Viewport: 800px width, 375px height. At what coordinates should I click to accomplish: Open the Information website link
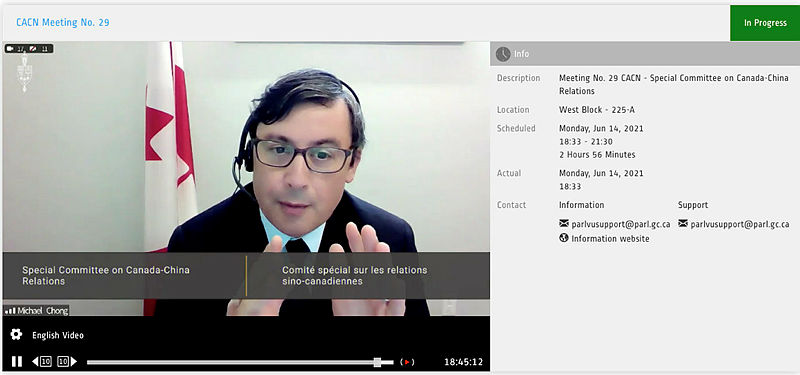click(610, 238)
